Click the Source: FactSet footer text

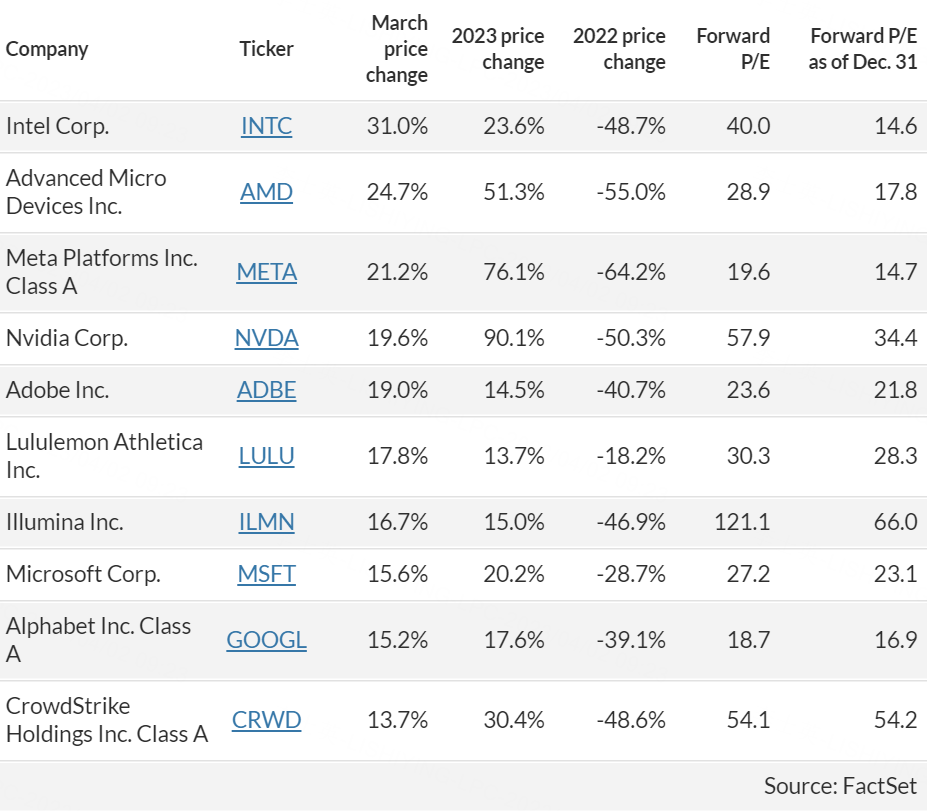pos(840,785)
